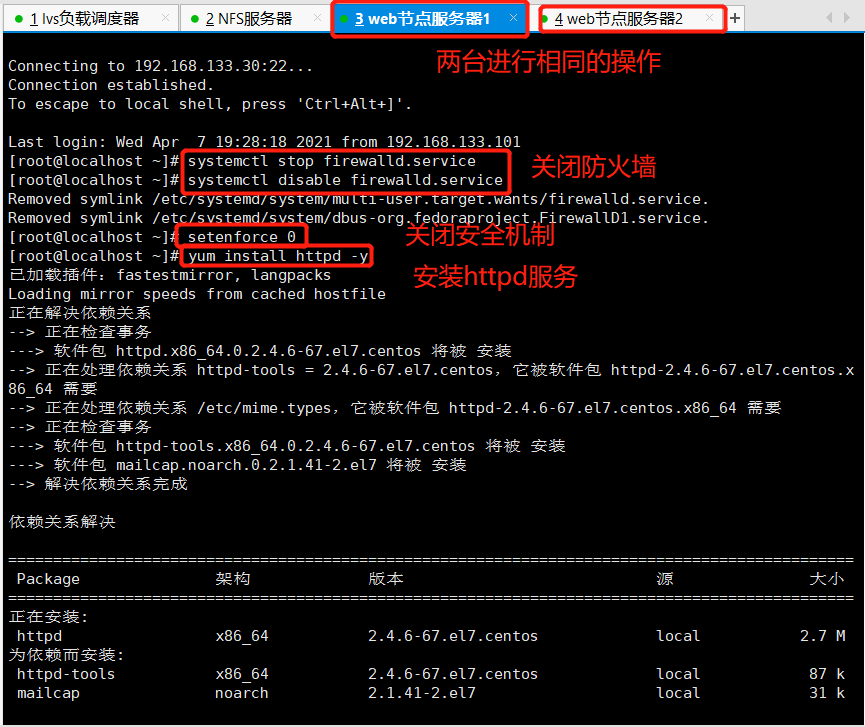Click the 'noarch' architecture value

pyautogui.click(x=242, y=693)
